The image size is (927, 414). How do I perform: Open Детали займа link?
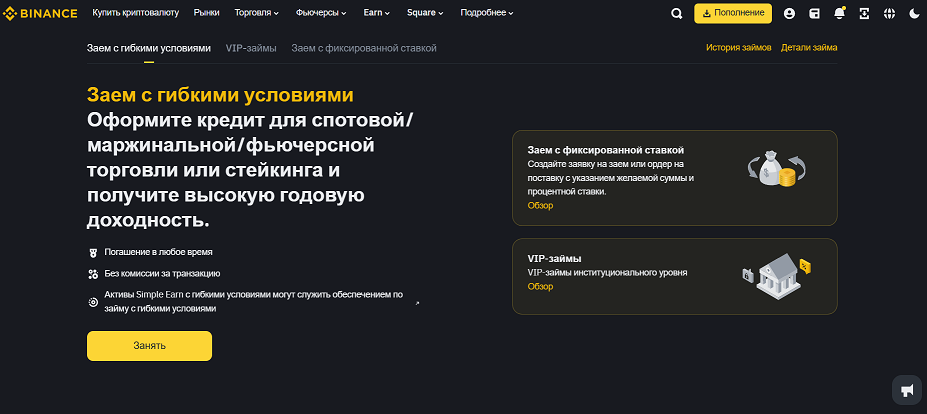tap(809, 48)
